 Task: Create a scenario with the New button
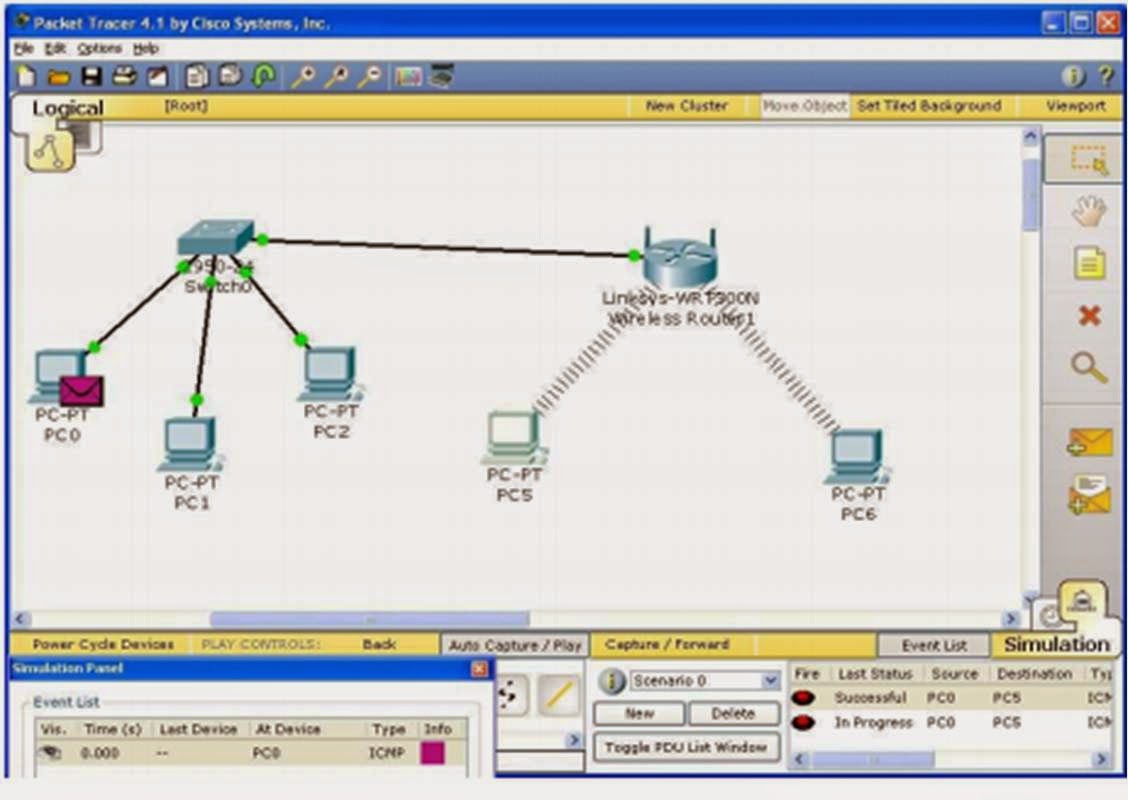pos(637,713)
